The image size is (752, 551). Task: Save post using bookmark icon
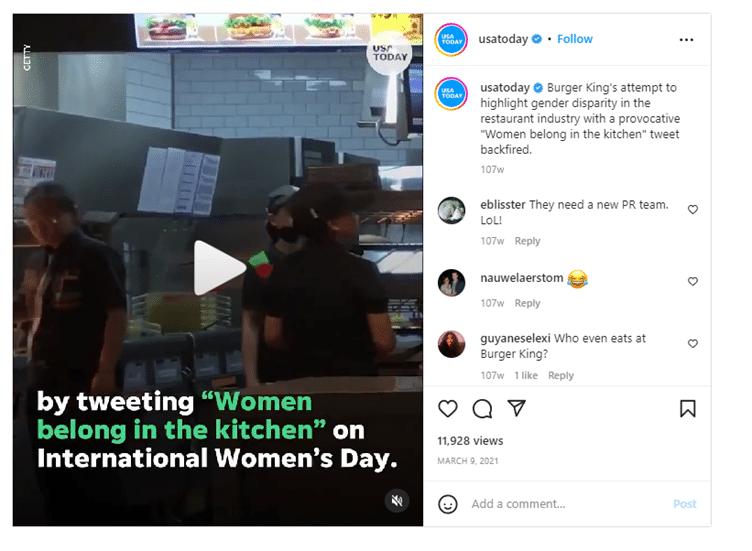(687, 409)
